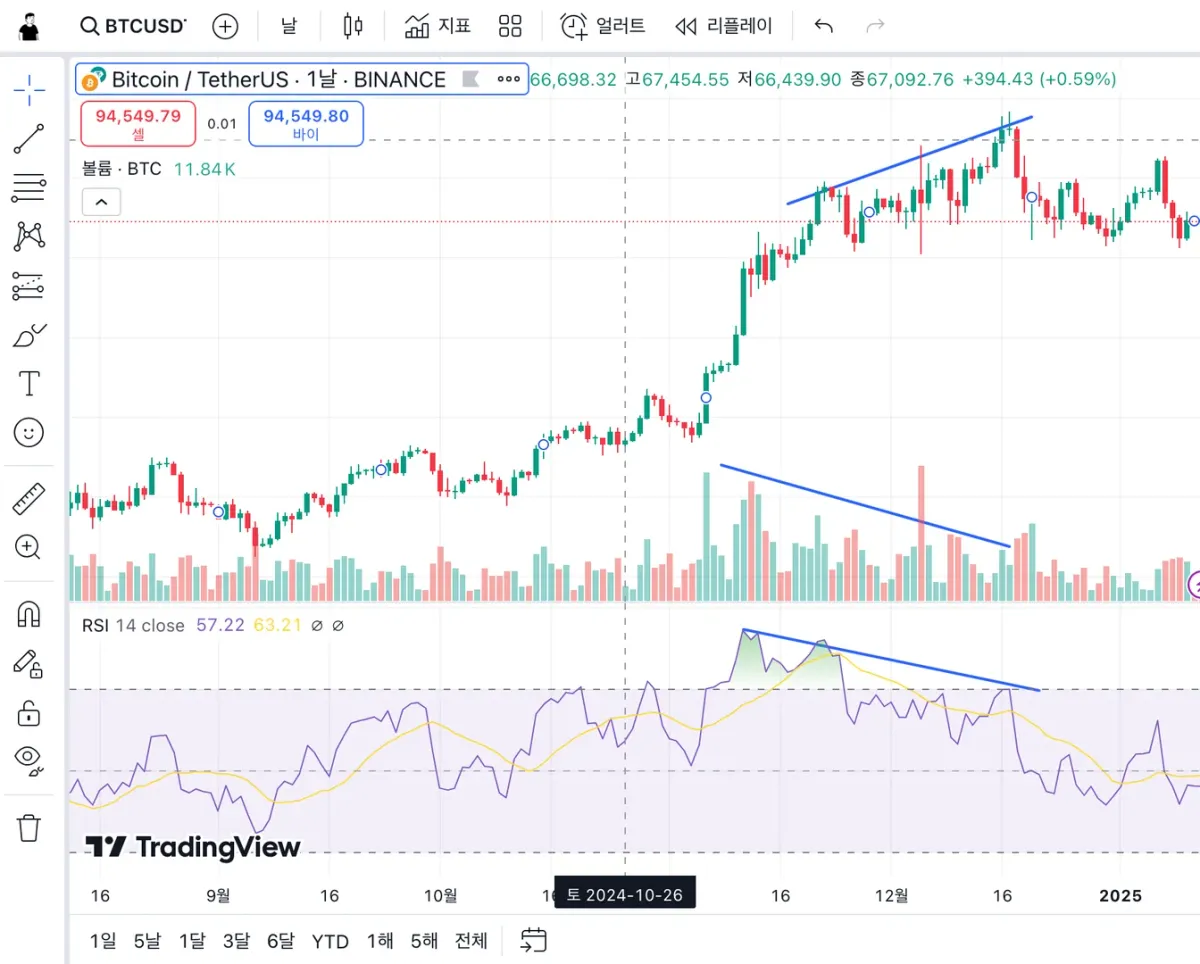This screenshot has width=1200, height=964.
Task: Select the 전체 time range
Action: (x=471, y=941)
